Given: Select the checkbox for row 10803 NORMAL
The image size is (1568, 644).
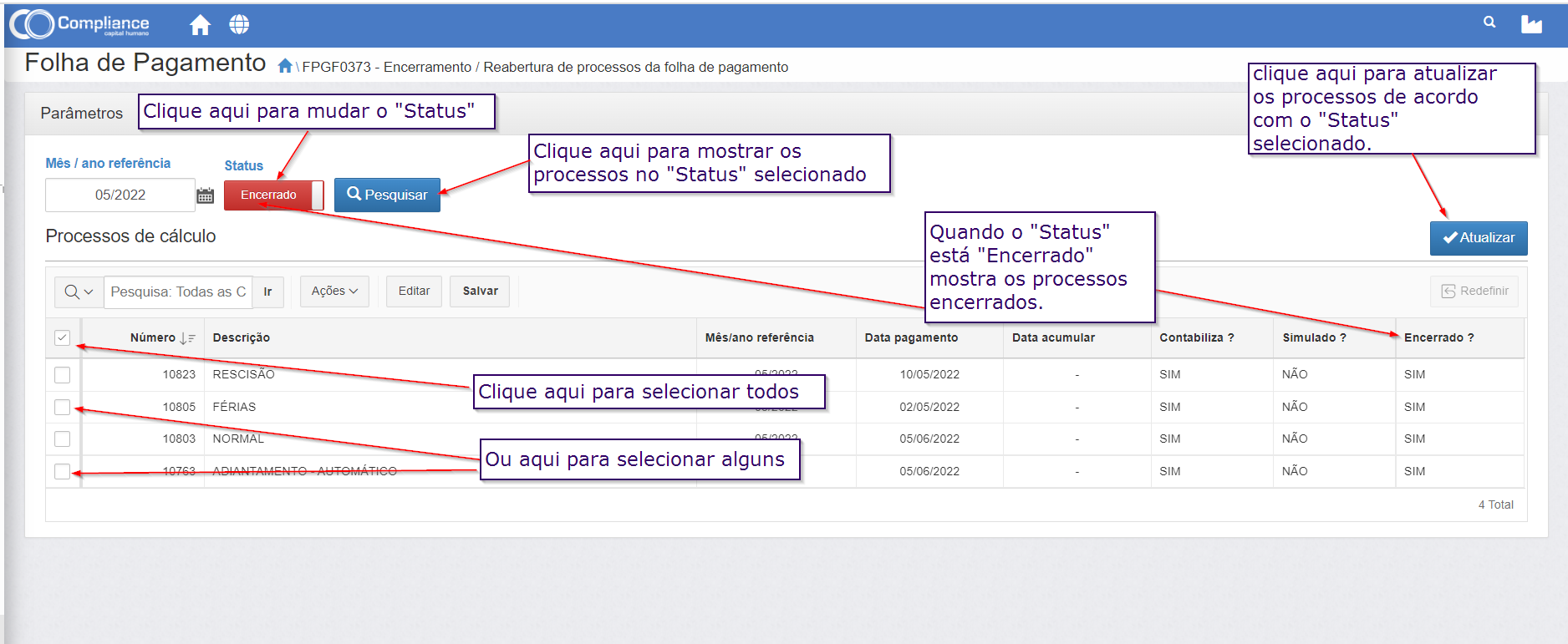Looking at the screenshot, I should tap(62, 439).
